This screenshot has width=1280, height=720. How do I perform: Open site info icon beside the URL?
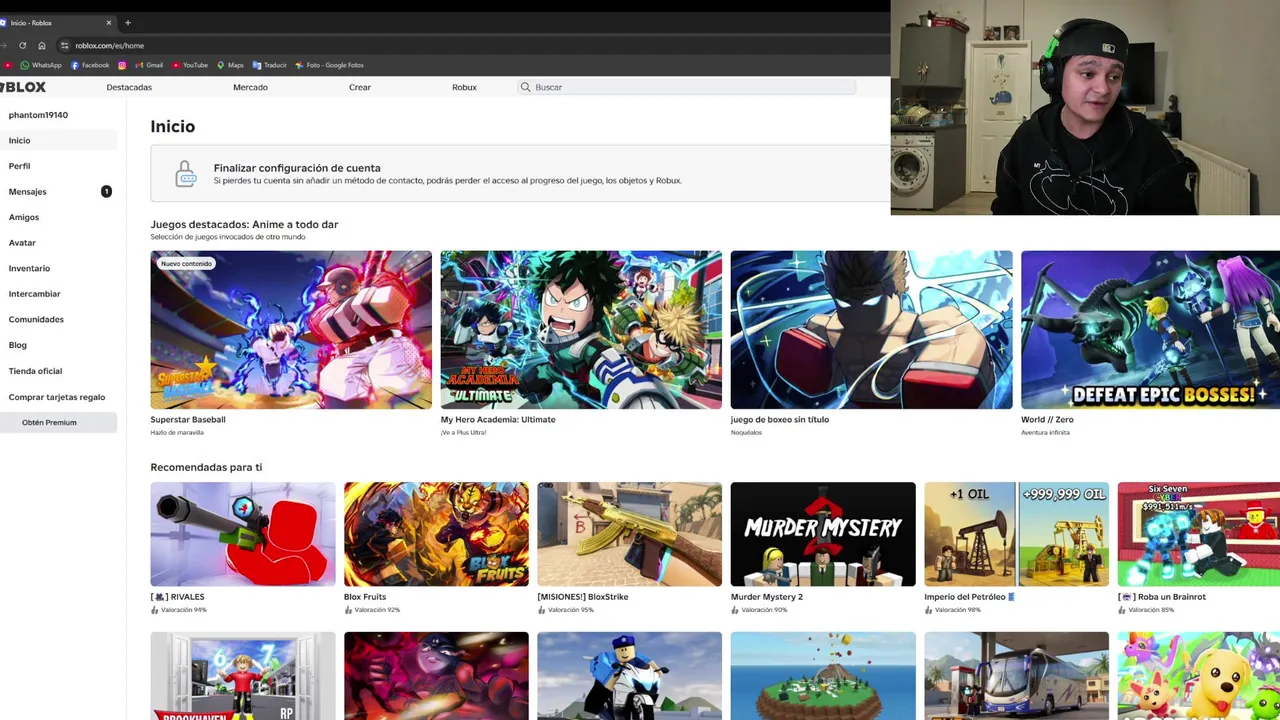click(64, 45)
